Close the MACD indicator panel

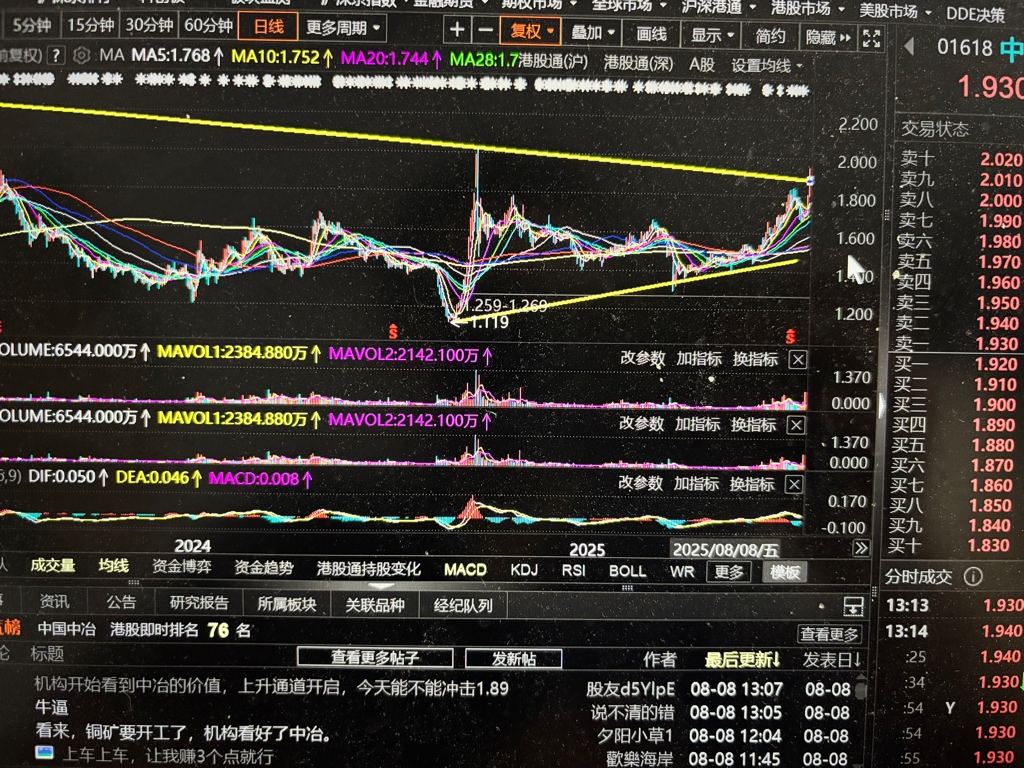click(793, 485)
